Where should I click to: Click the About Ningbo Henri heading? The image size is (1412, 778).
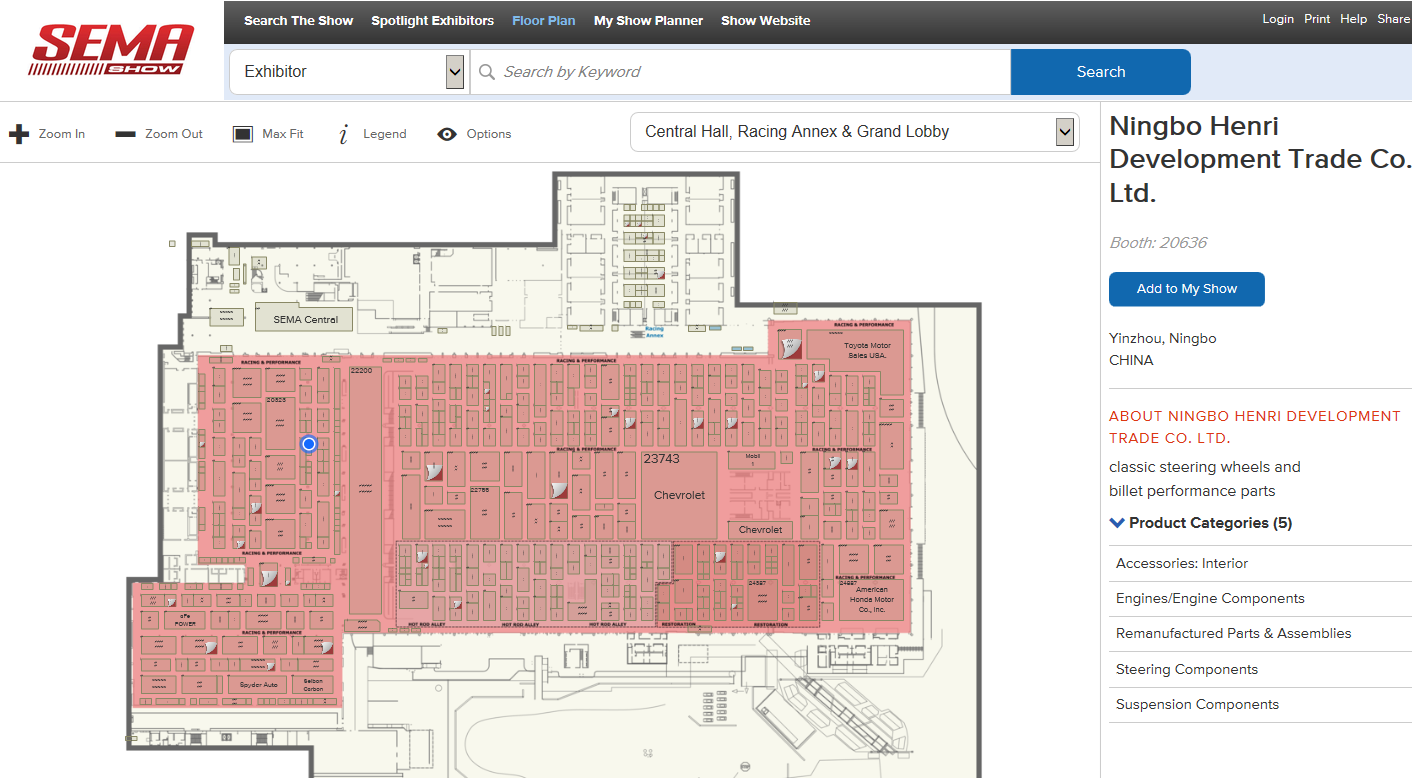[1255, 427]
